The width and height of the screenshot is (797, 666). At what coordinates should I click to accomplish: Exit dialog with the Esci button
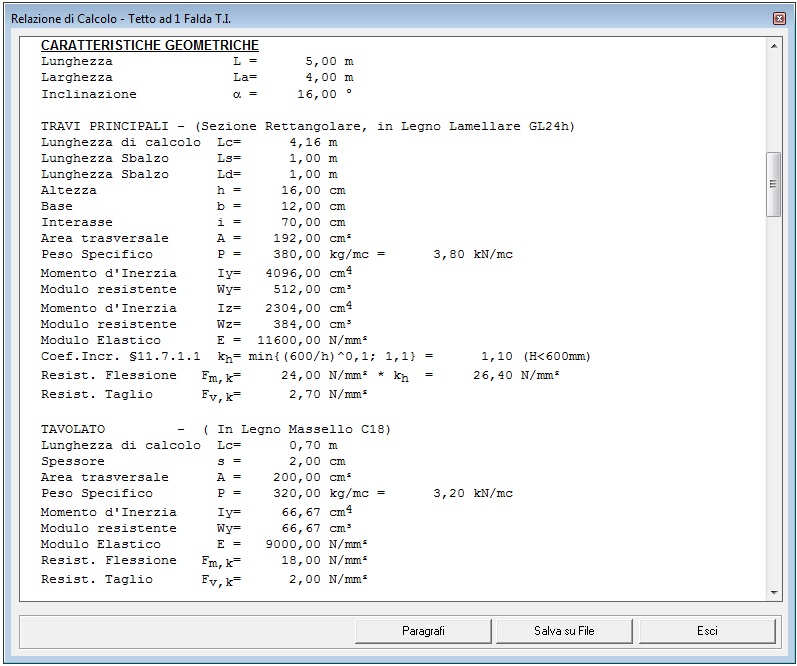(x=707, y=631)
